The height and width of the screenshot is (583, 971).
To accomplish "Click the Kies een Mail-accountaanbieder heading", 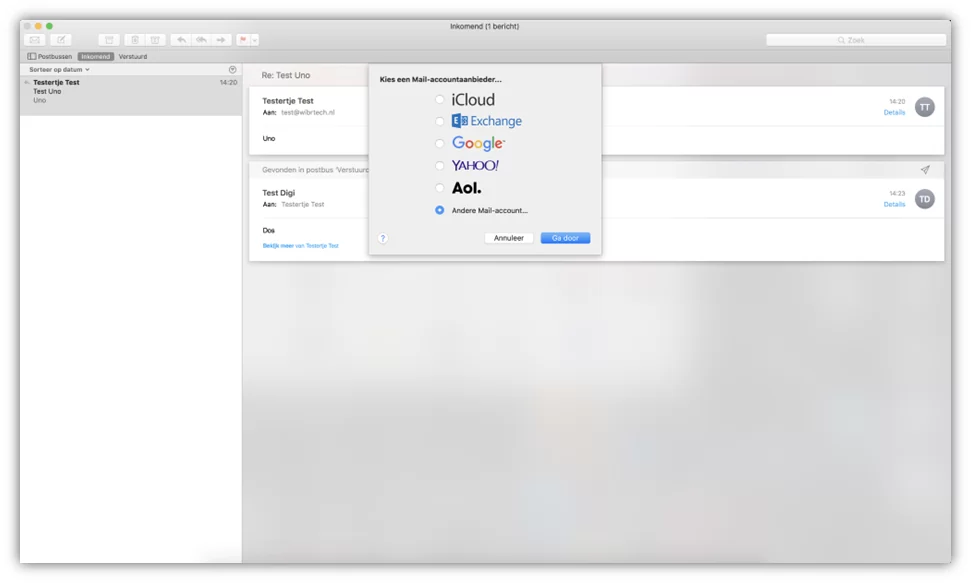I will 440,79.
